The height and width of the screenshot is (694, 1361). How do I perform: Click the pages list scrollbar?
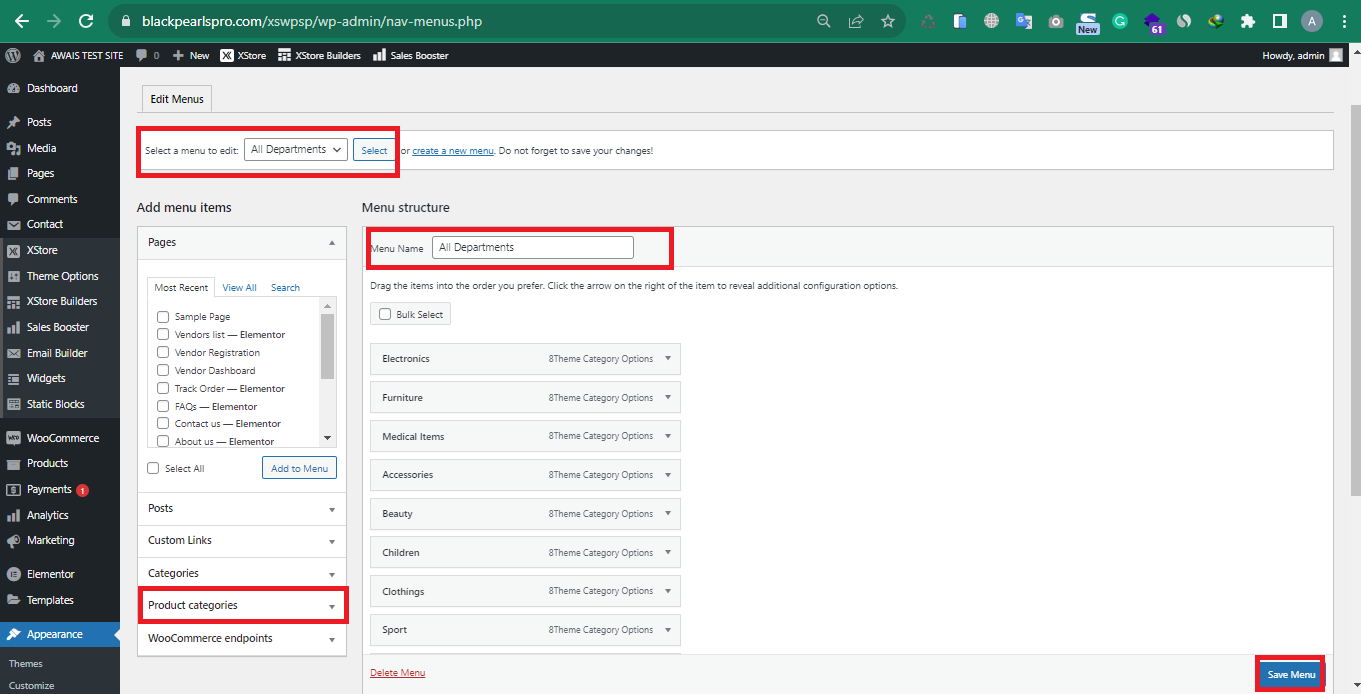(327, 346)
